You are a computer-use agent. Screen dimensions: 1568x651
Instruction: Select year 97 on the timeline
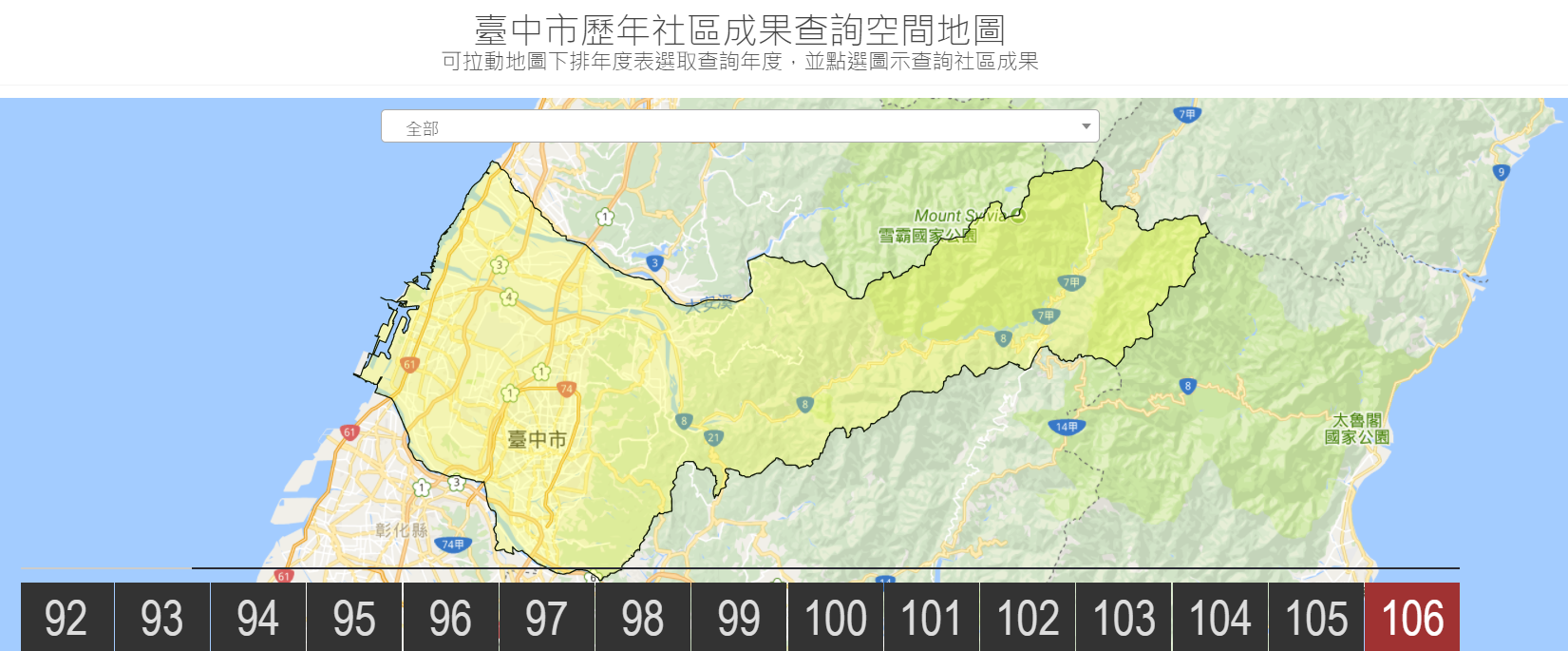(x=547, y=618)
